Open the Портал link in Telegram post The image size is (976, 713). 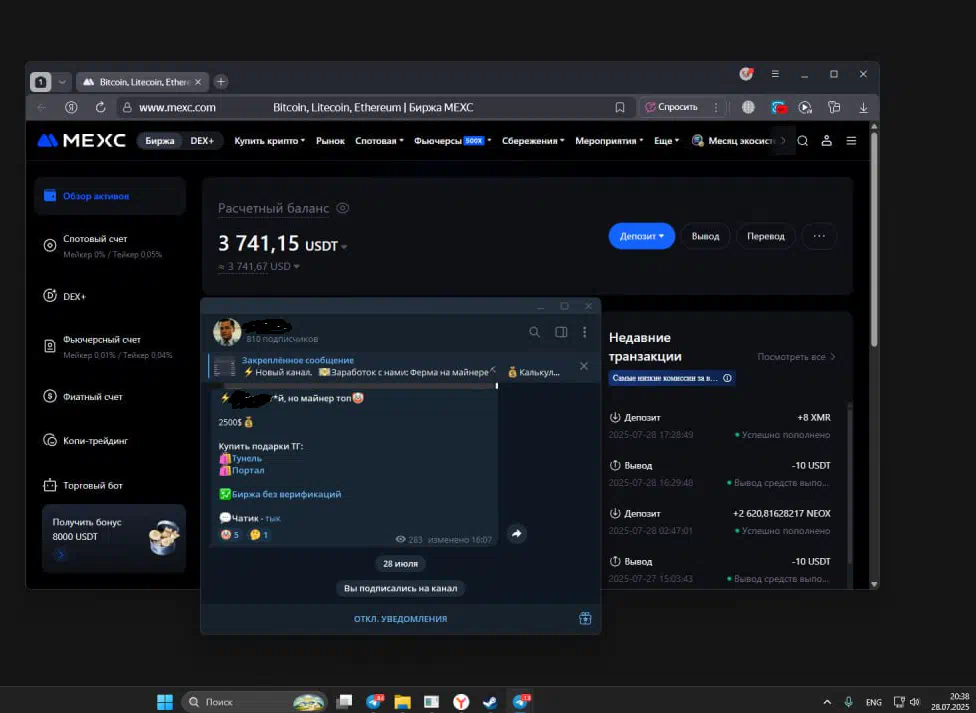click(248, 470)
